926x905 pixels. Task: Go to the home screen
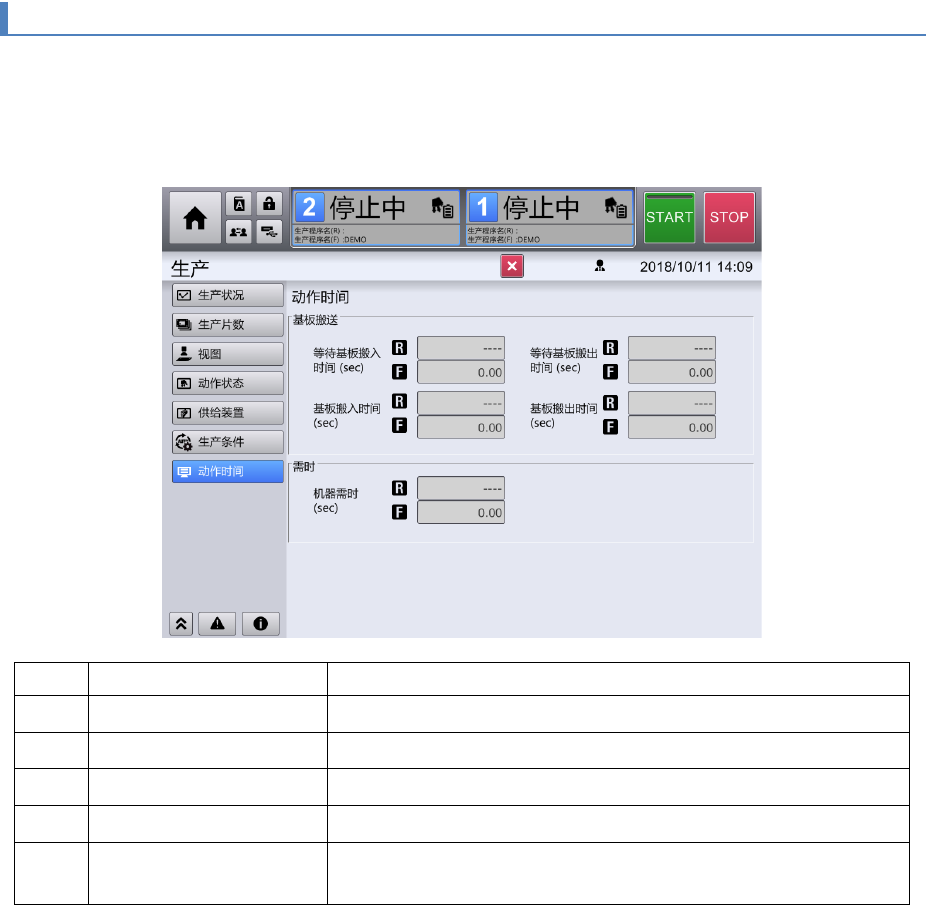pos(195,218)
